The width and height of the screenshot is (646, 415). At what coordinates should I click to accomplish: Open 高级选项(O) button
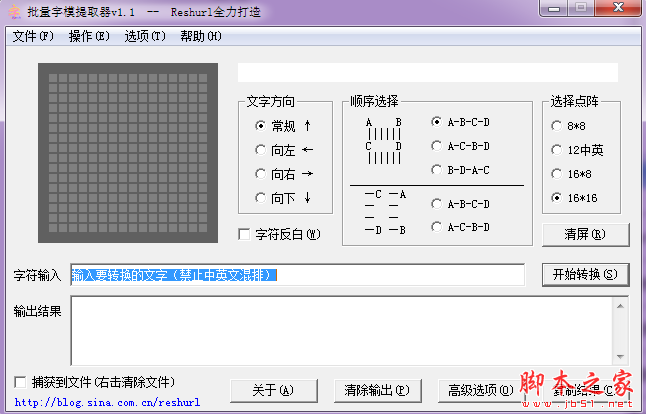click(x=481, y=391)
